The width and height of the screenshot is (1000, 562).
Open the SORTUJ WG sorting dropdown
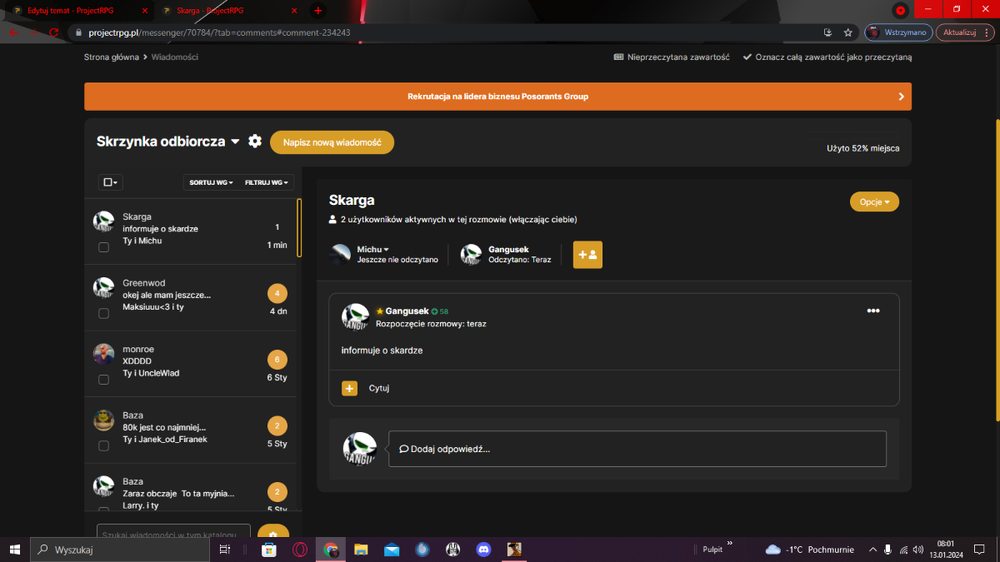click(x=211, y=182)
